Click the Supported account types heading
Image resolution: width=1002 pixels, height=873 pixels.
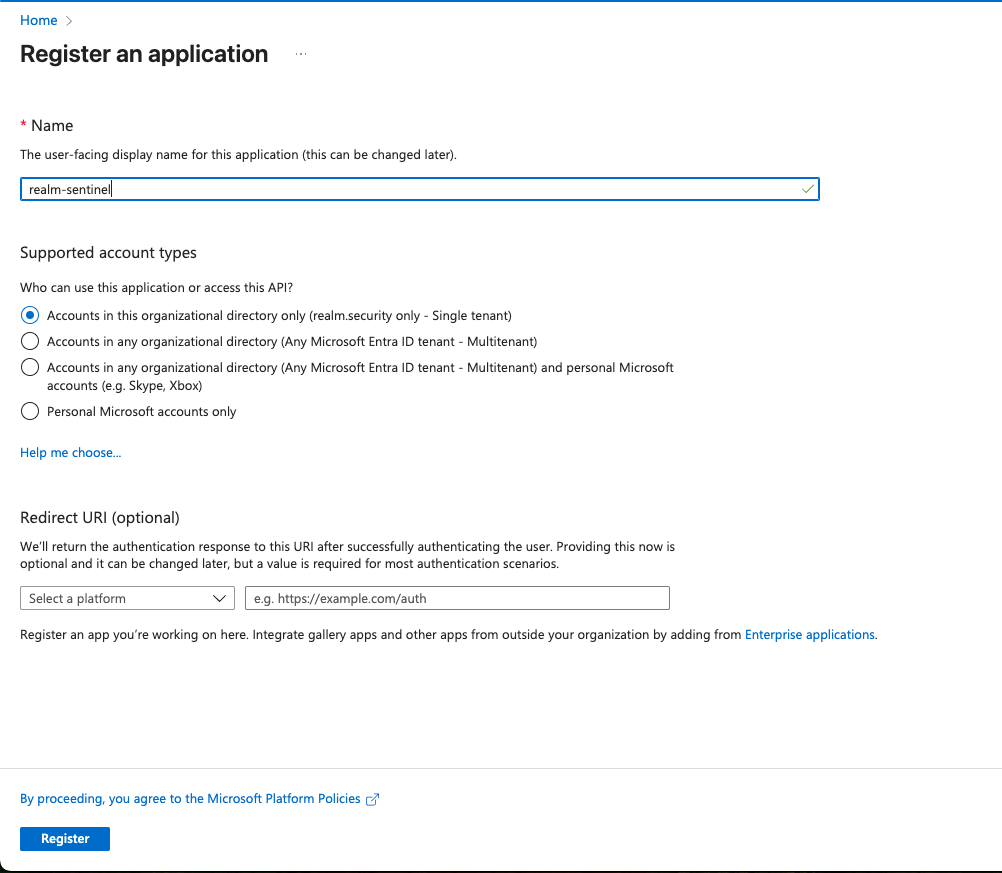pyautogui.click(x=108, y=253)
